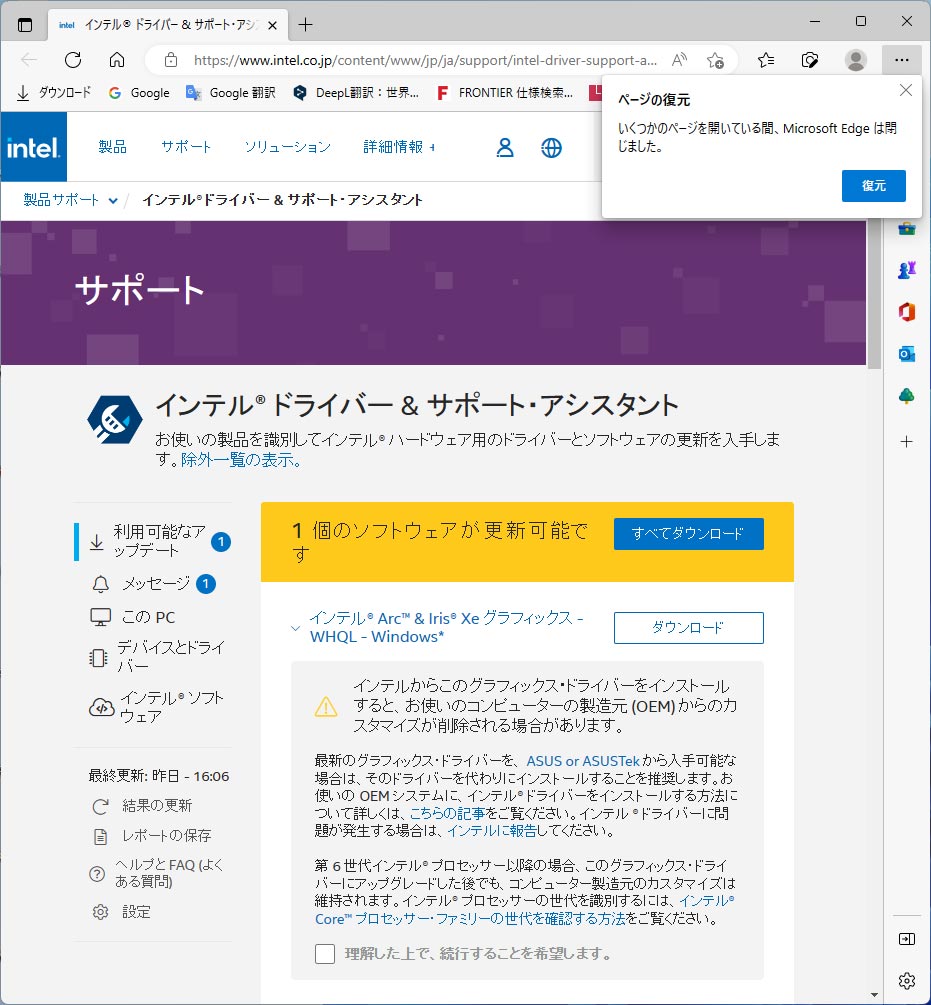Open 設定 in the left panel
931x1005 pixels.
[122, 912]
